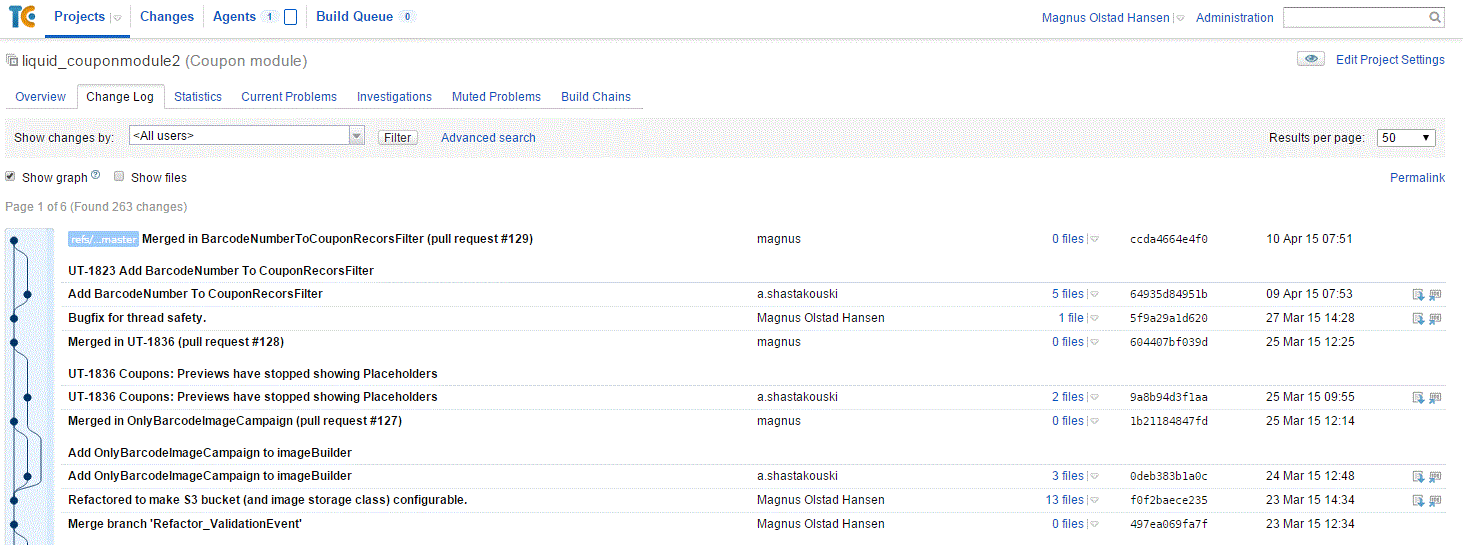Click commit hash 497ea069fa7f
This screenshot has width=1463, height=545.
point(1169,524)
